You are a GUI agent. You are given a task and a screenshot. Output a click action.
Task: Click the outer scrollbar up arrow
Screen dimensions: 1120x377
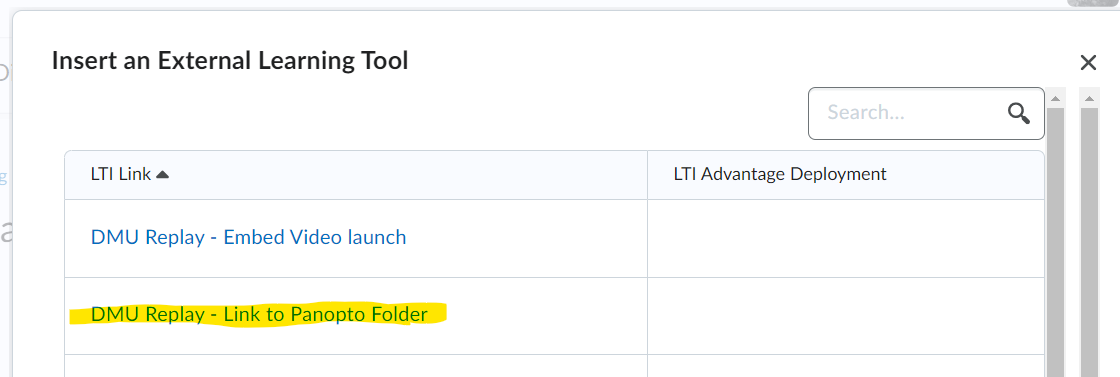tap(1089, 98)
